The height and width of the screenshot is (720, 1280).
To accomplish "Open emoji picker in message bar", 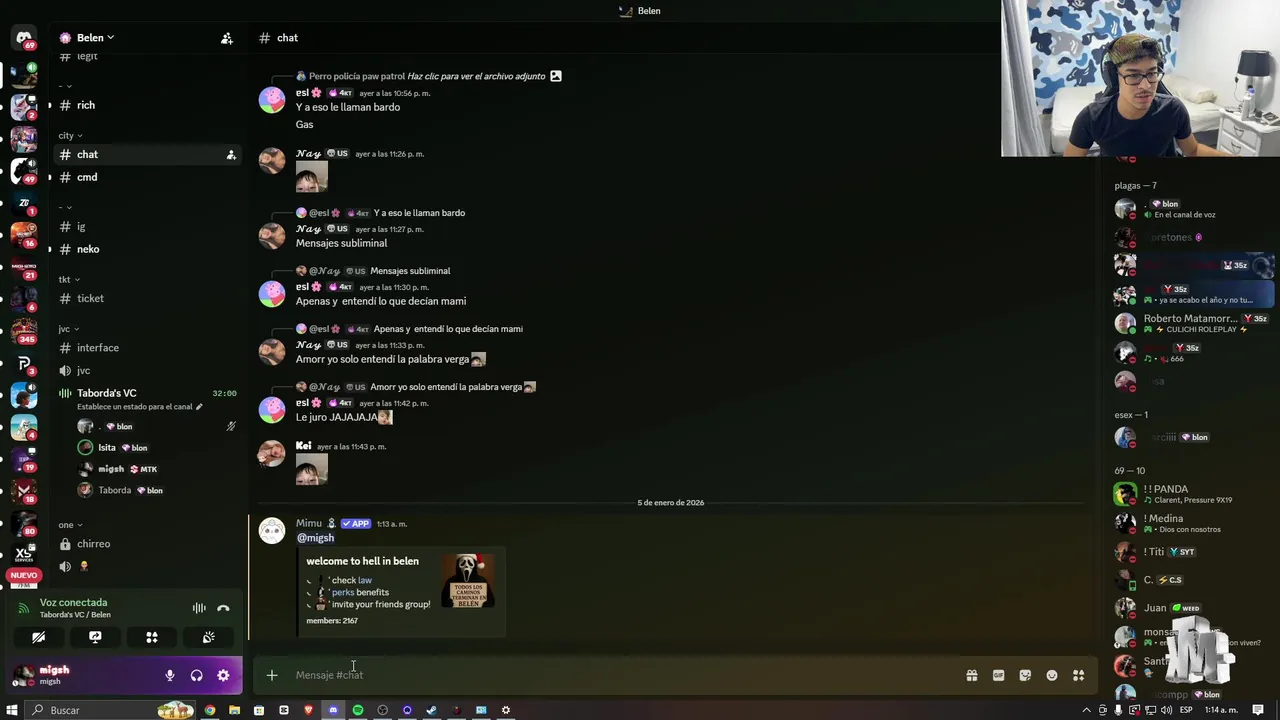I will tap(1052, 676).
